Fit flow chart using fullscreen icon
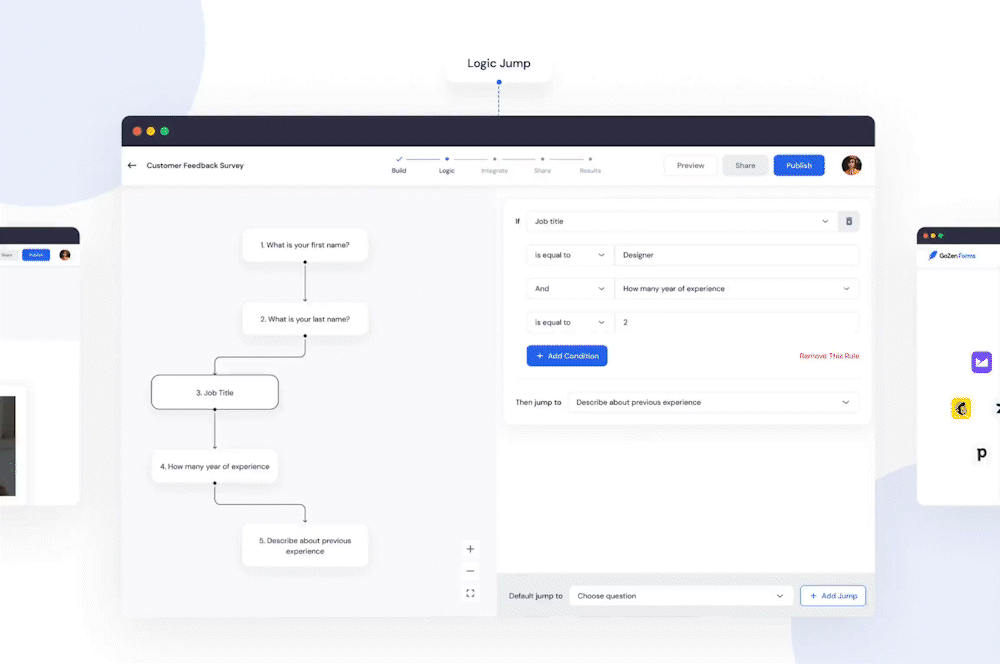Screen dimensions: 1000x664 470,593
